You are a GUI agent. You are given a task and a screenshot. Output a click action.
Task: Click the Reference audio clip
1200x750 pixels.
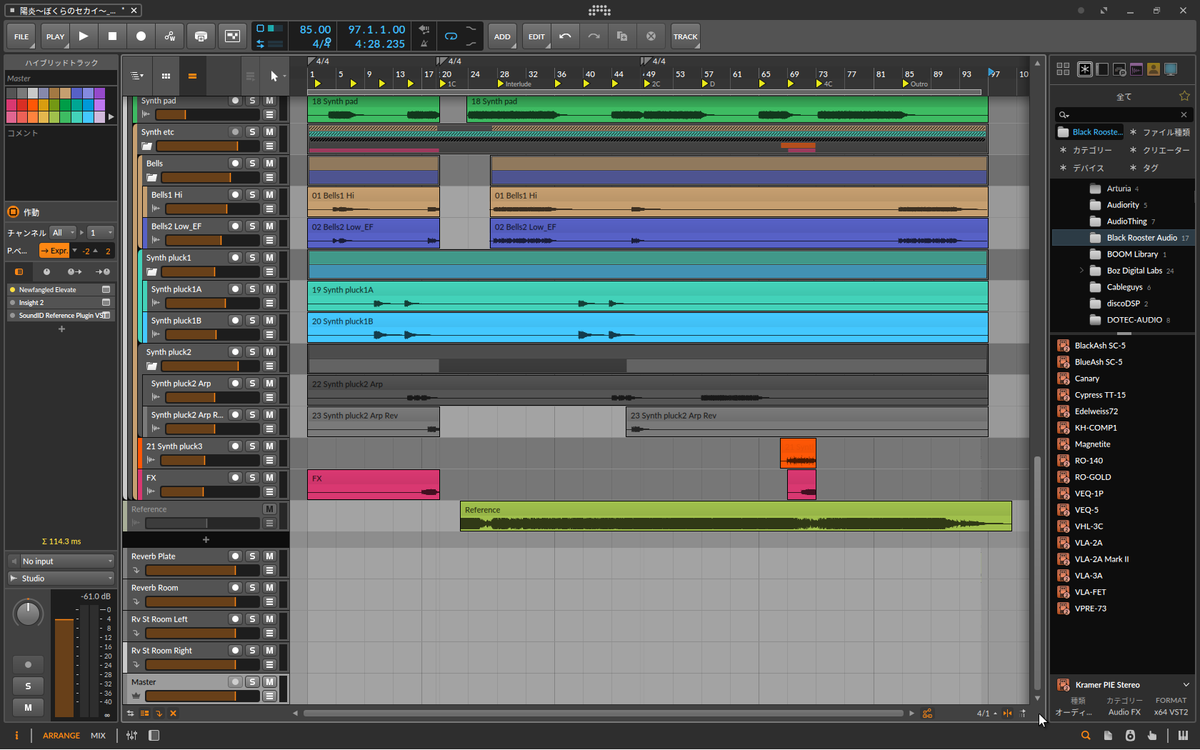pyautogui.click(x=735, y=516)
